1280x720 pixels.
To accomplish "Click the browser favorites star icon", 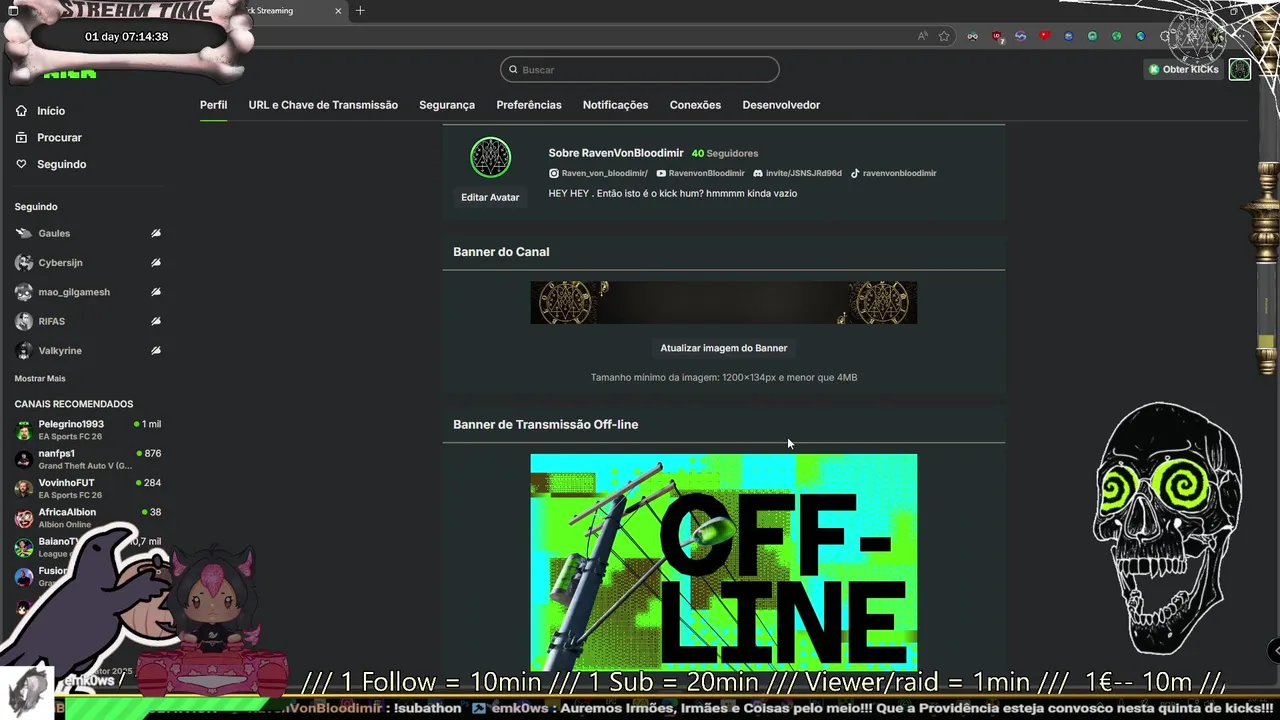I will [x=944, y=36].
